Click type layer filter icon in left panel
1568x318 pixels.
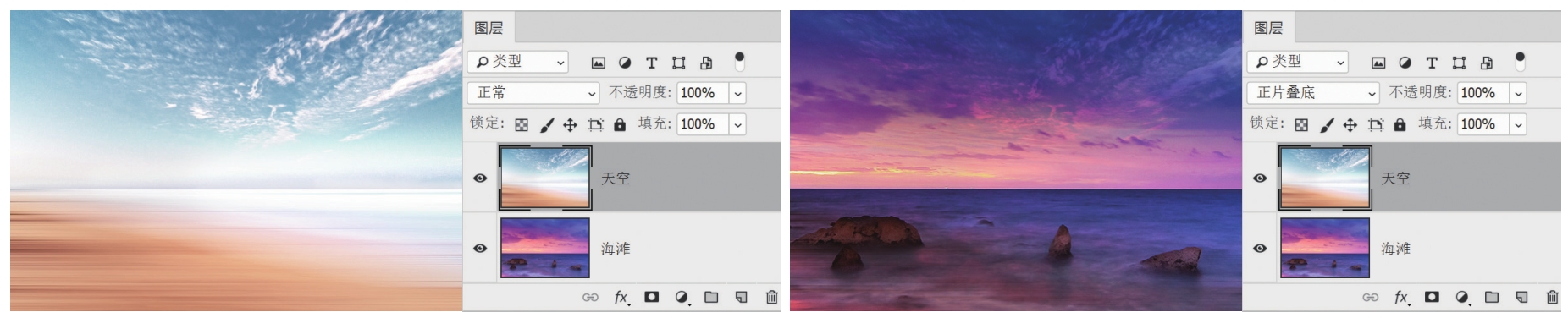pos(651,63)
